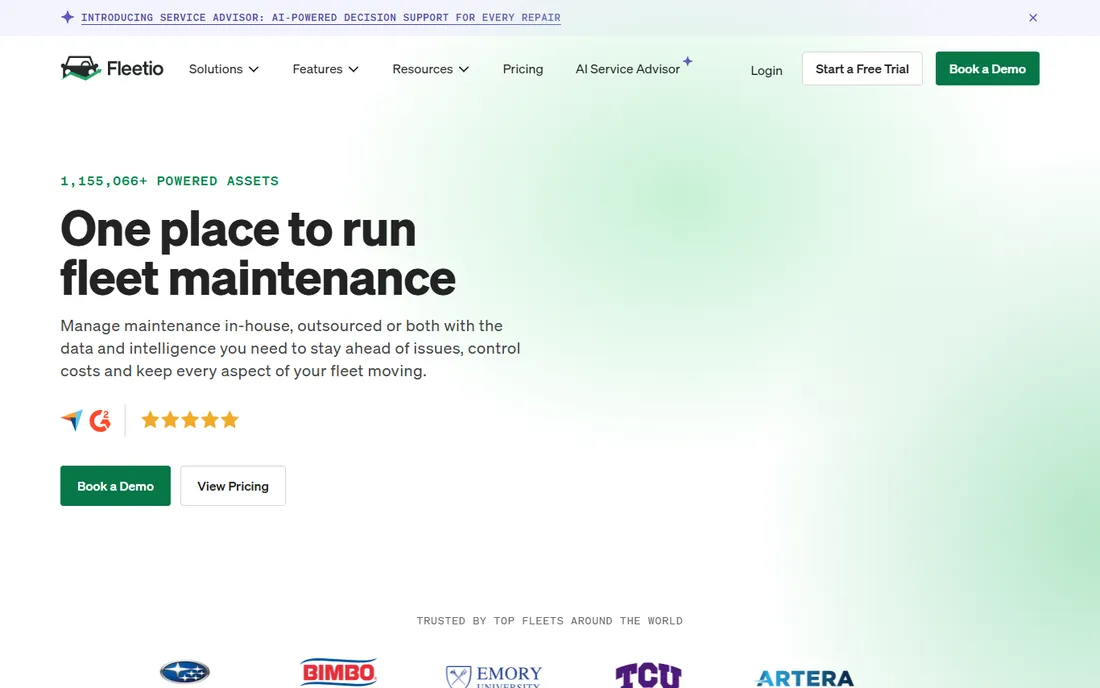Expand the Resources dropdown menu
1100x688 pixels.
click(431, 69)
